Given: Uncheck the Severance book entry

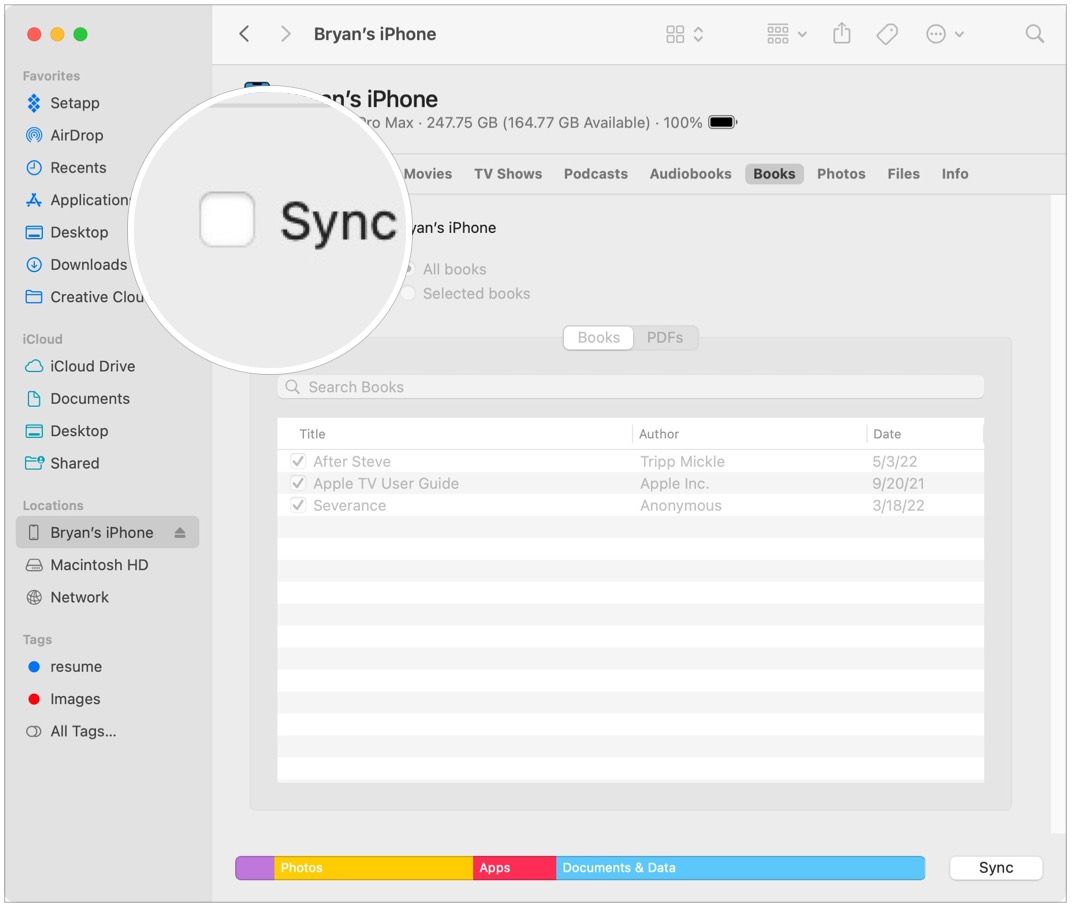Looking at the screenshot, I should [298, 505].
